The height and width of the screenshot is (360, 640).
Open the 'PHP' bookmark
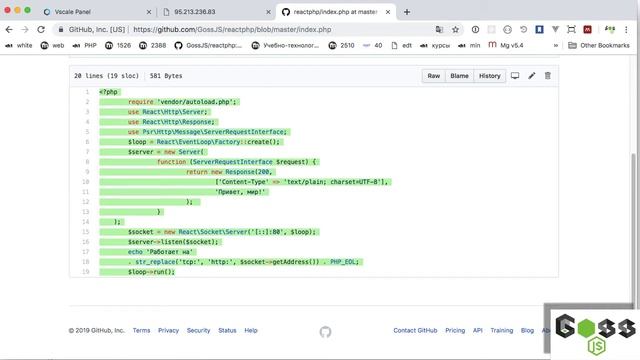point(84,45)
